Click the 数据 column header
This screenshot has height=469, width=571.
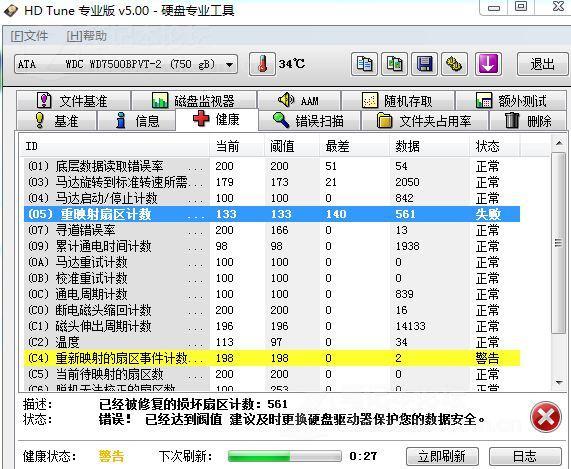click(x=430, y=146)
